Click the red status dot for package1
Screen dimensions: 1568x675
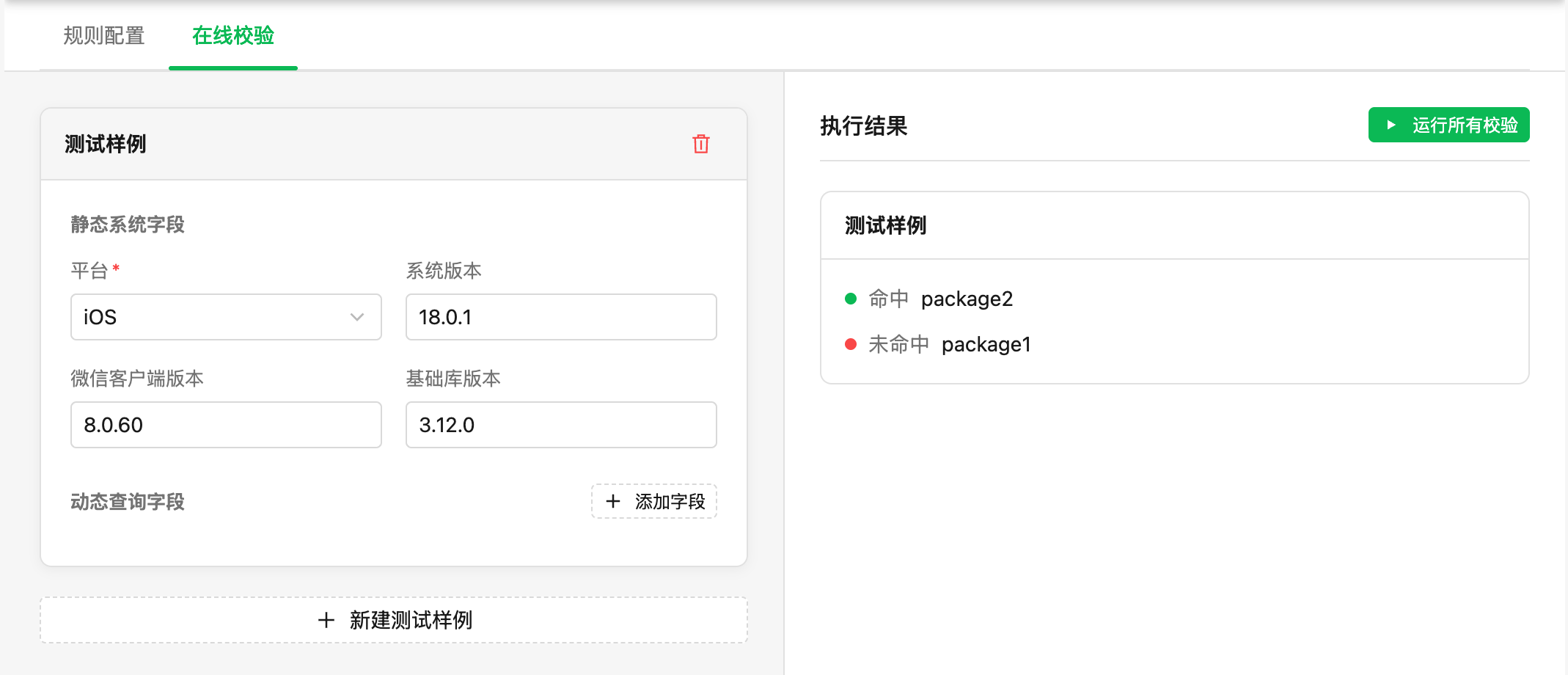click(851, 344)
